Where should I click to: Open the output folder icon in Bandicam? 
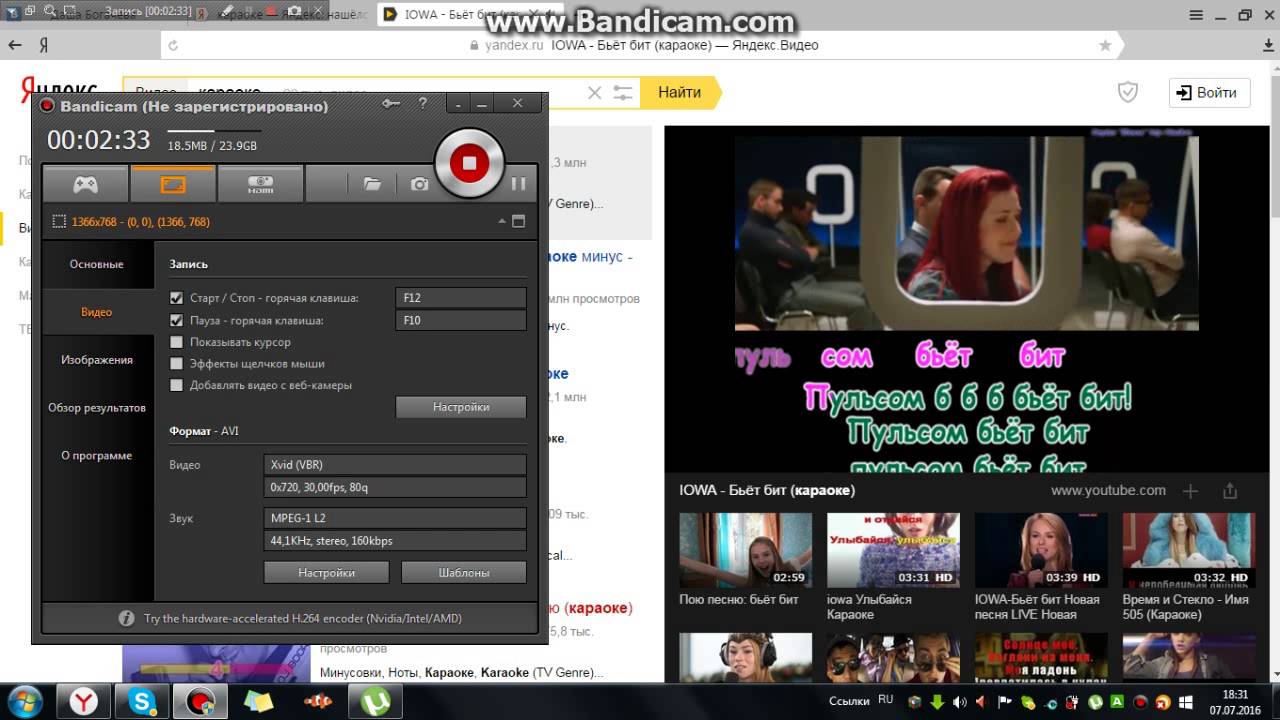tap(372, 184)
